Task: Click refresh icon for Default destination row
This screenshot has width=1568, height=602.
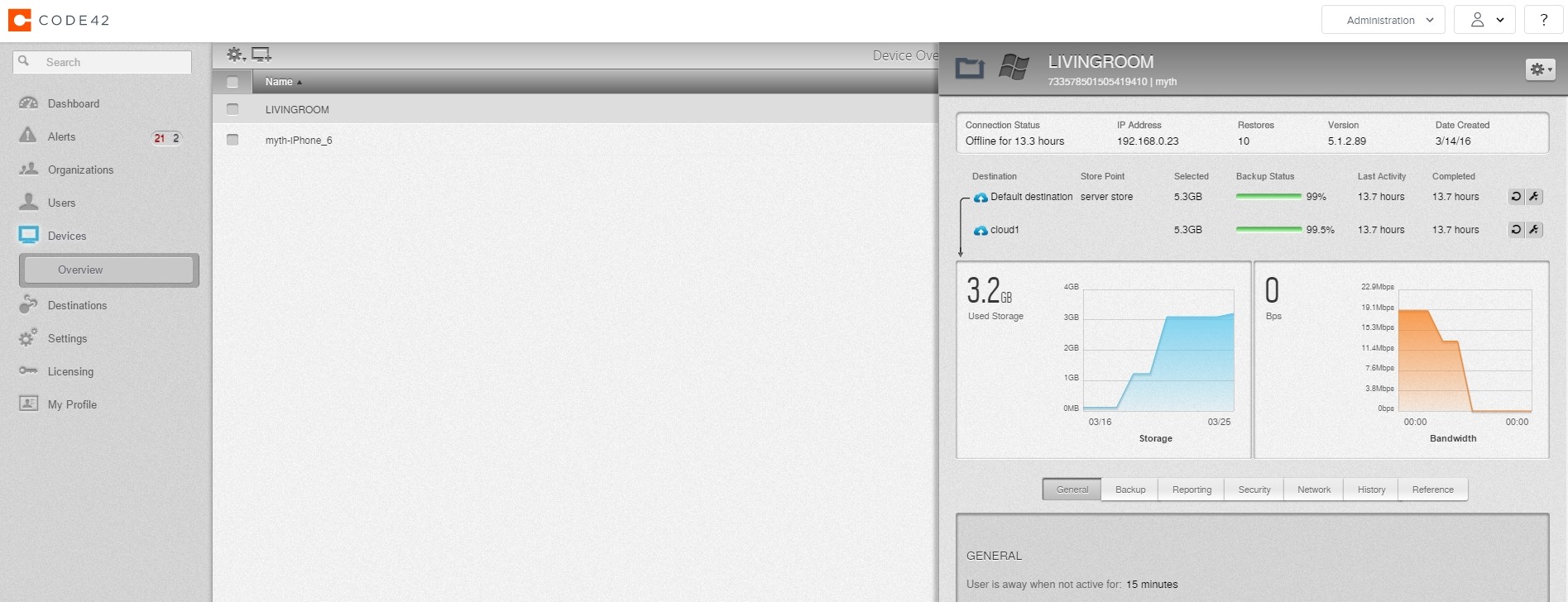Action: tap(1515, 197)
